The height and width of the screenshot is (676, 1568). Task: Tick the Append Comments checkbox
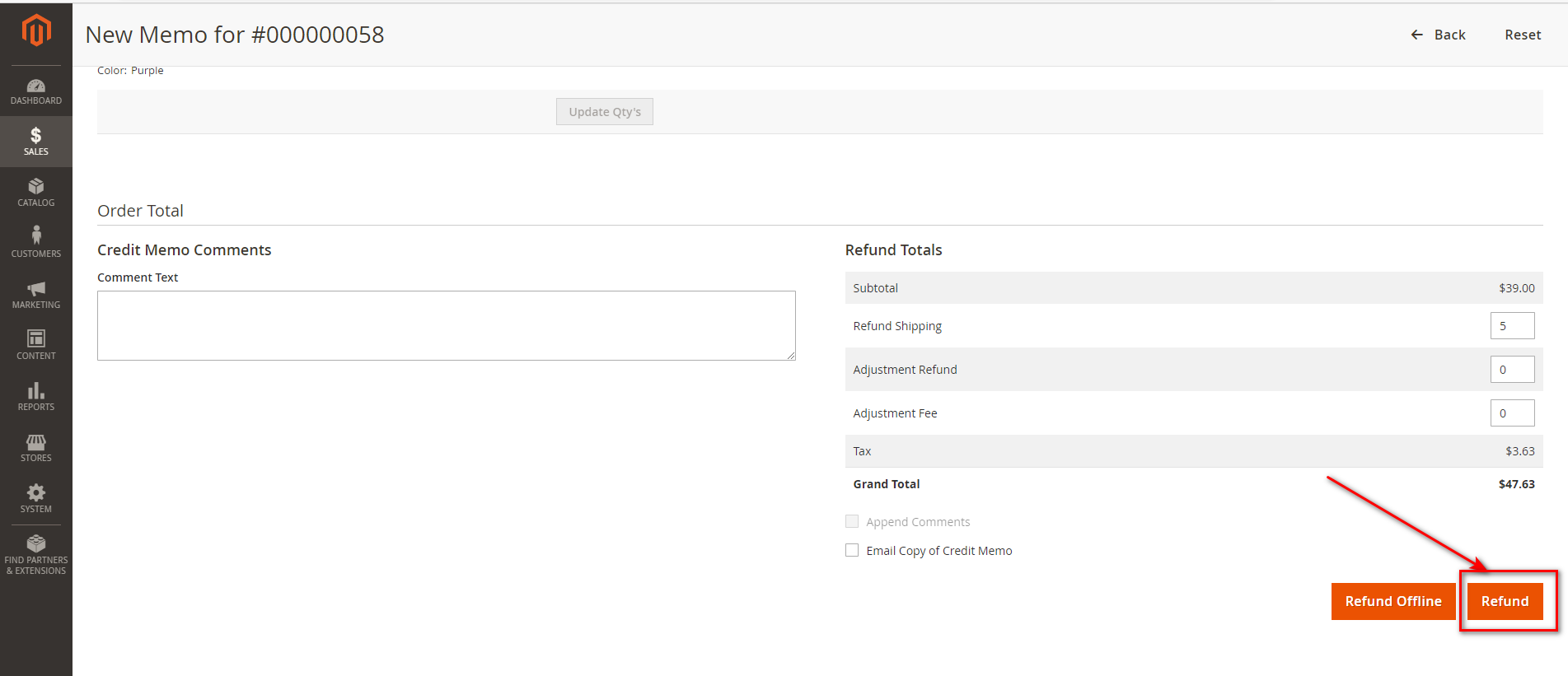(852, 521)
